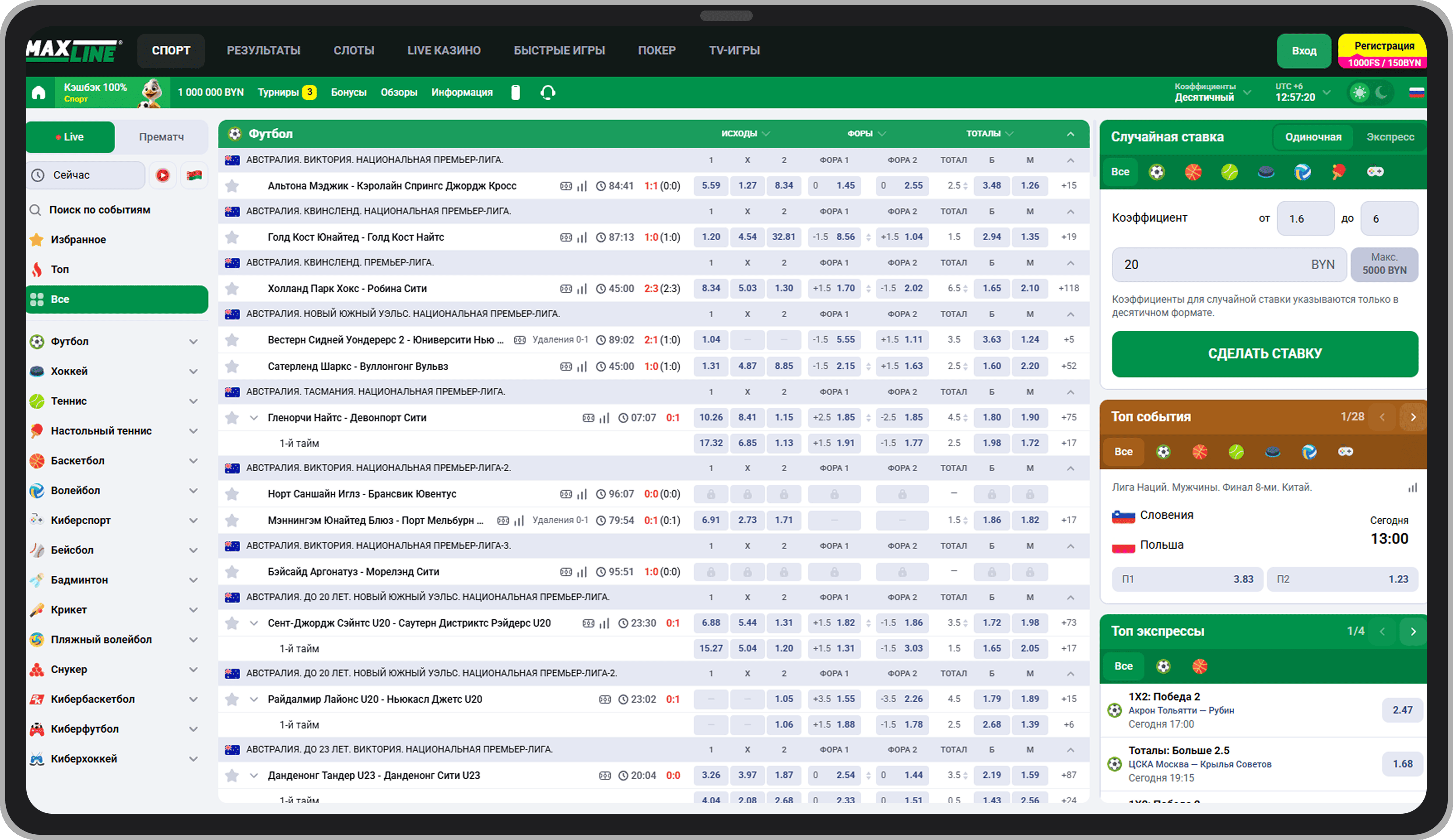
Task: Switch to dark theme moon icon
Action: click(1382, 92)
